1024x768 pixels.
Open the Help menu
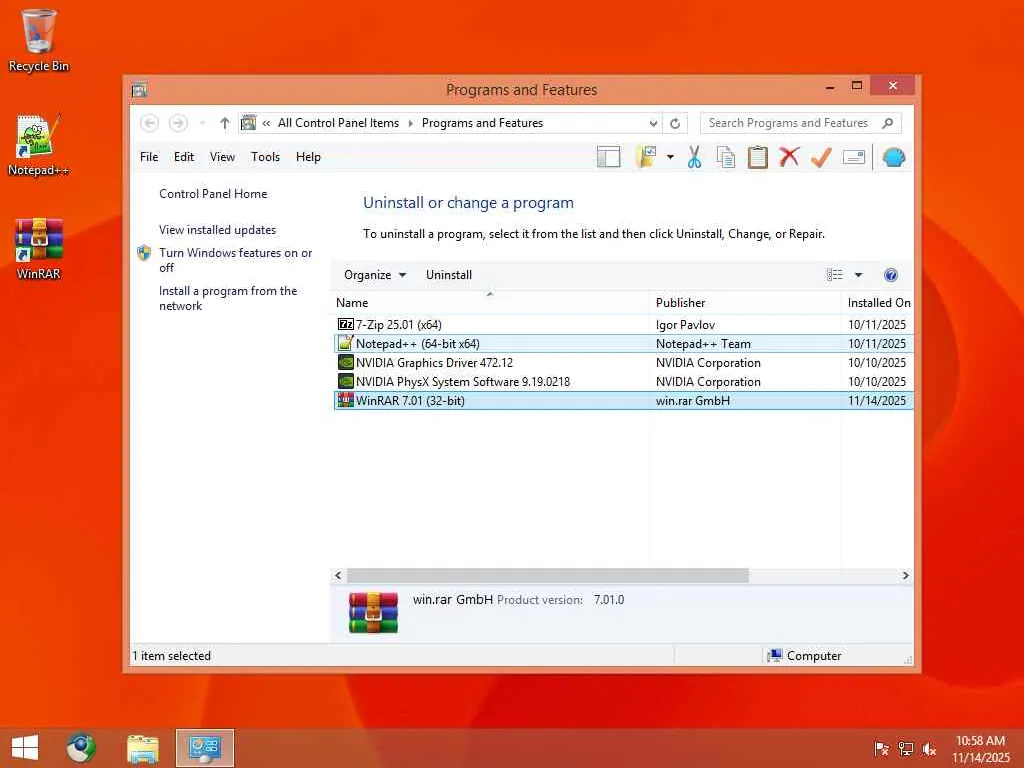pos(308,157)
